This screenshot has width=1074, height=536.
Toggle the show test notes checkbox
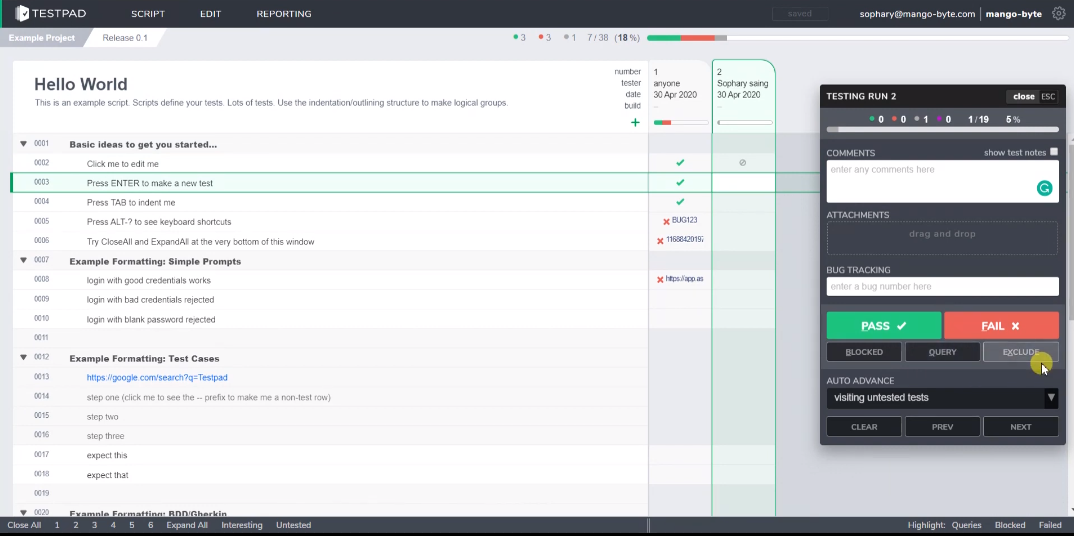pos(1054,152)
